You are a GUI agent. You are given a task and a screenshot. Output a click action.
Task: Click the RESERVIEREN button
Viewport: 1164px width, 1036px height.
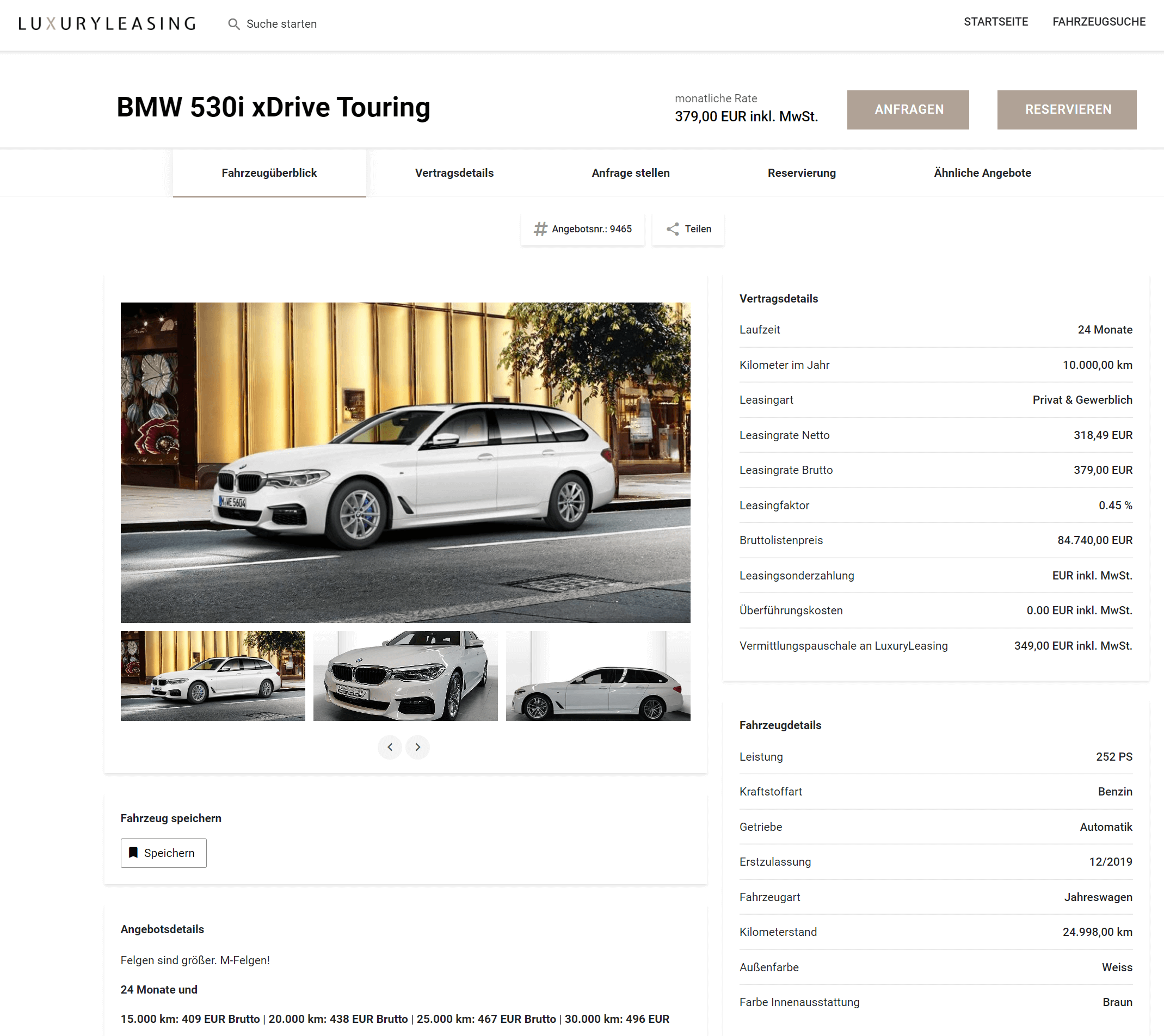click(x=1067, y=109)
